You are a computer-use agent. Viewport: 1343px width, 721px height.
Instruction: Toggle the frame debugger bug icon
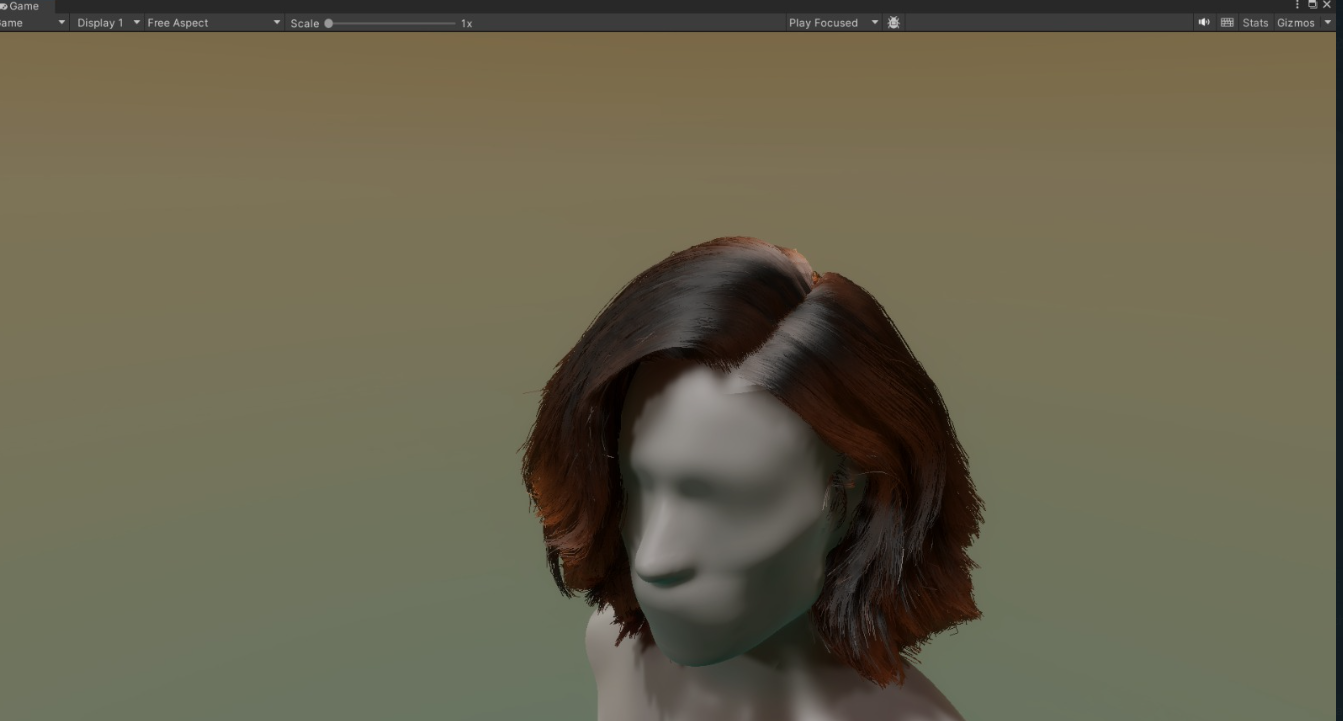click(894, 23)
